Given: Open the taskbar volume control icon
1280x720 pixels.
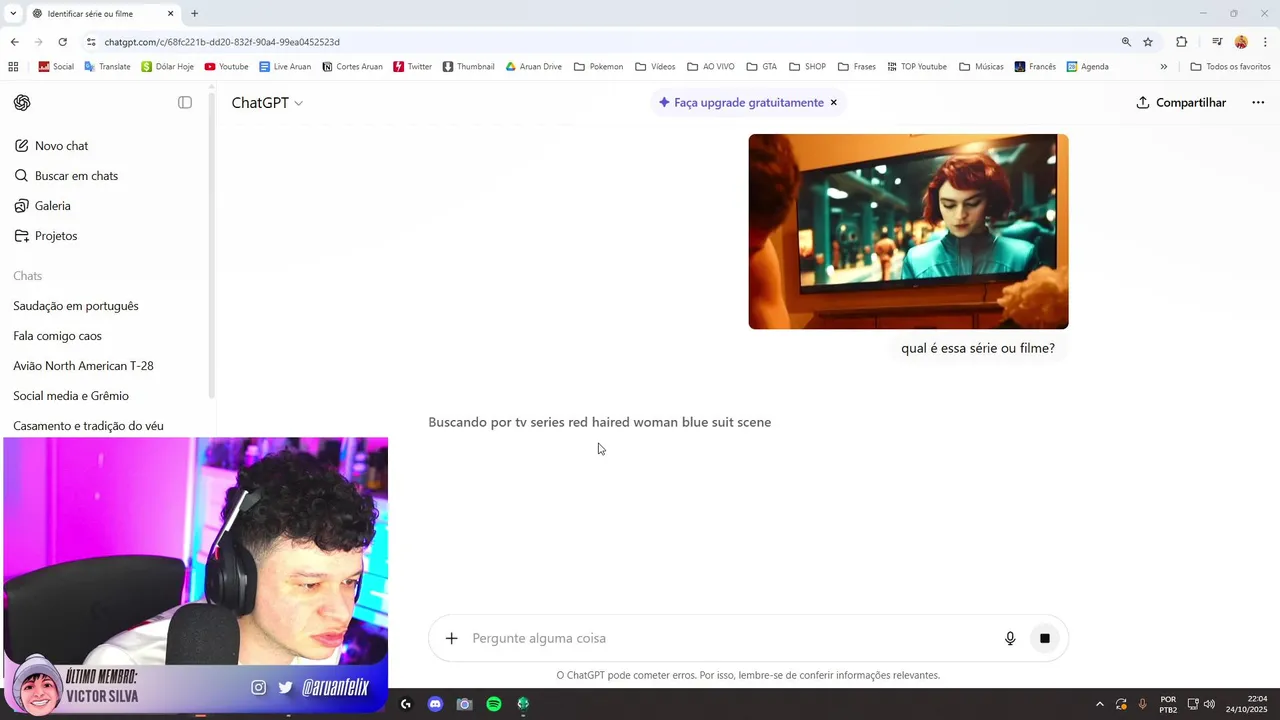Looking at the screenshot, I should point(1209,704).
